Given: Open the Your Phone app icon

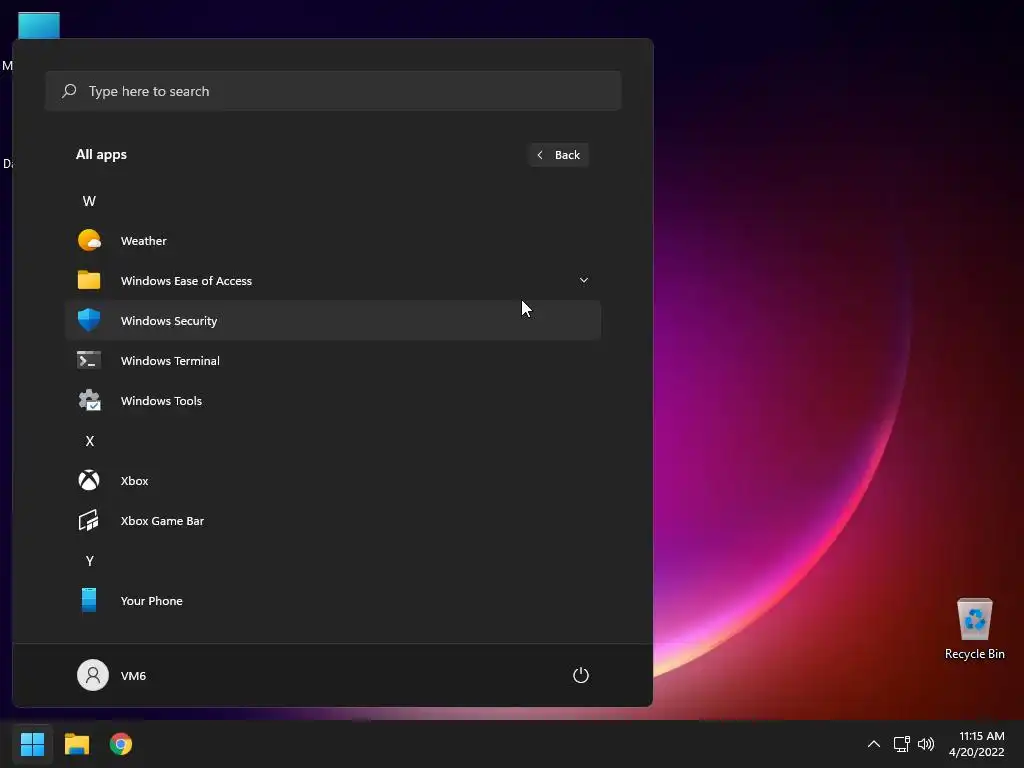Looking at the screenshot, I should click(x=89, y=600).
